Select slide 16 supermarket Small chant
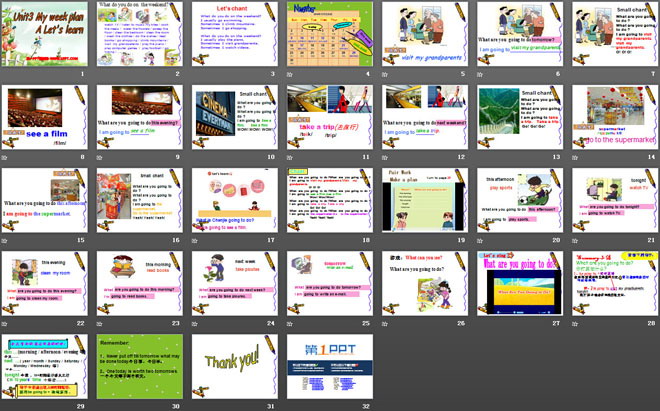 [140, 200]
